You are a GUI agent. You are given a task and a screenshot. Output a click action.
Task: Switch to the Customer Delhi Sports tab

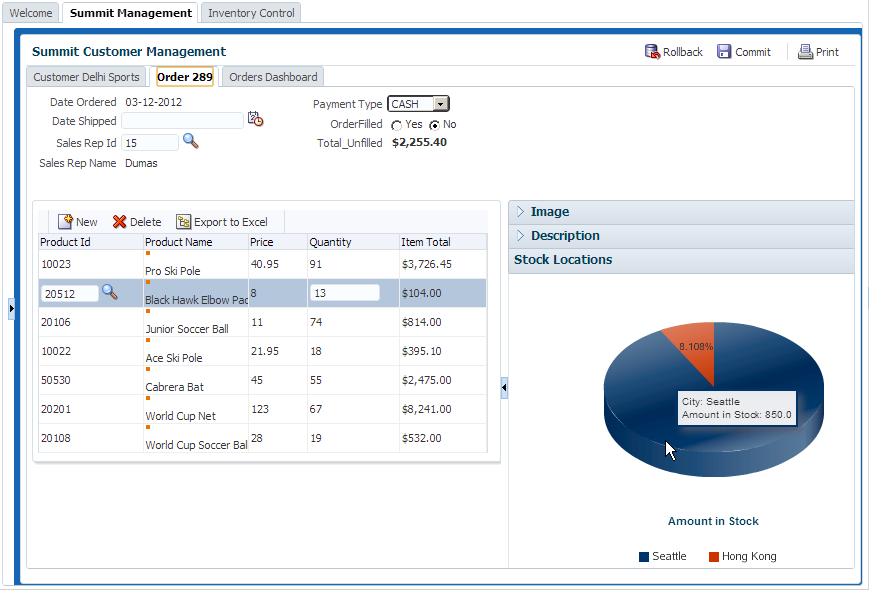pyautogui.click(x=86, y=77)
